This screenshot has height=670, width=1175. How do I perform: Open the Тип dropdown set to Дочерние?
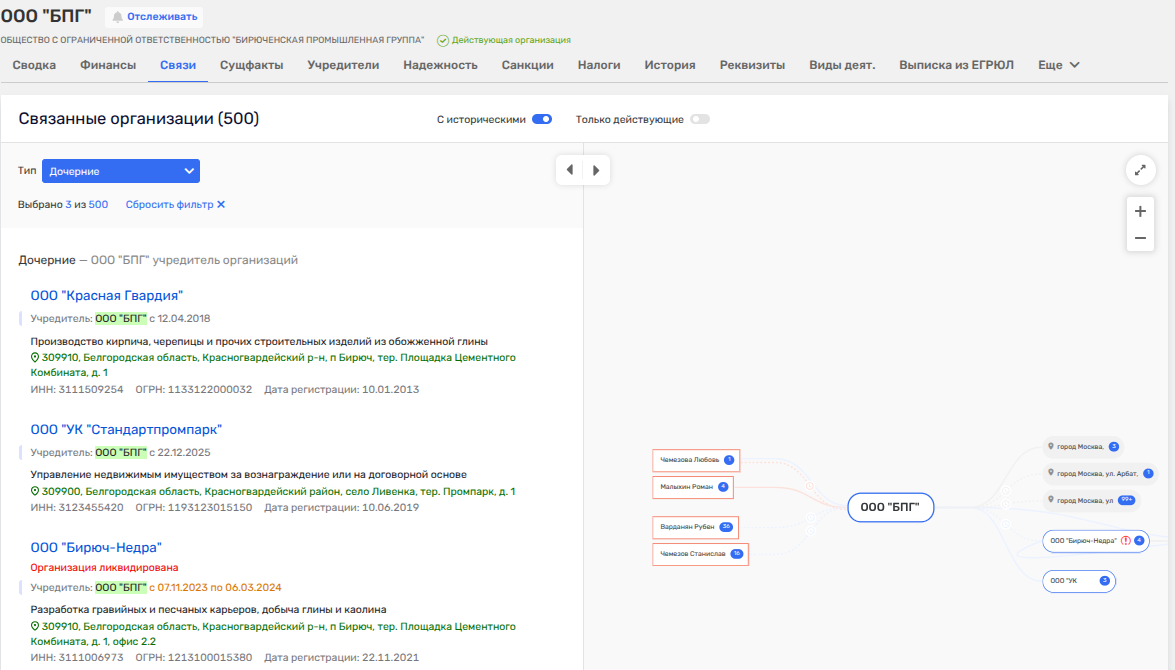(x=120, y=171)
